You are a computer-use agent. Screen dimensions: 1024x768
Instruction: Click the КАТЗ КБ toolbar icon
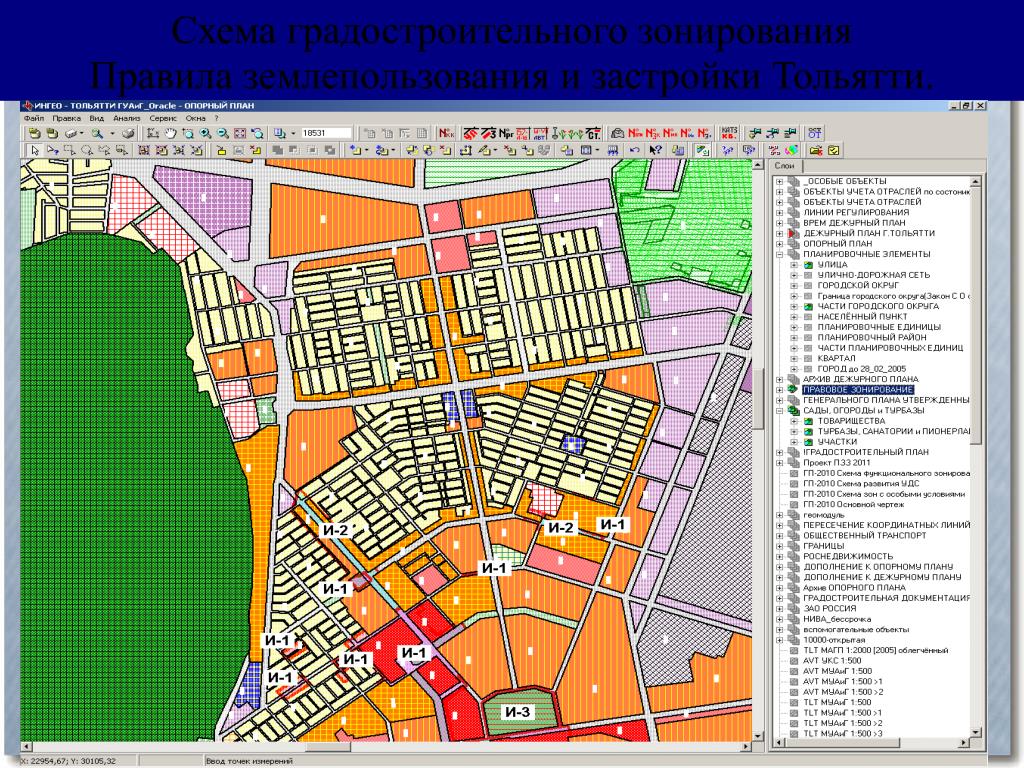point(729,133)
